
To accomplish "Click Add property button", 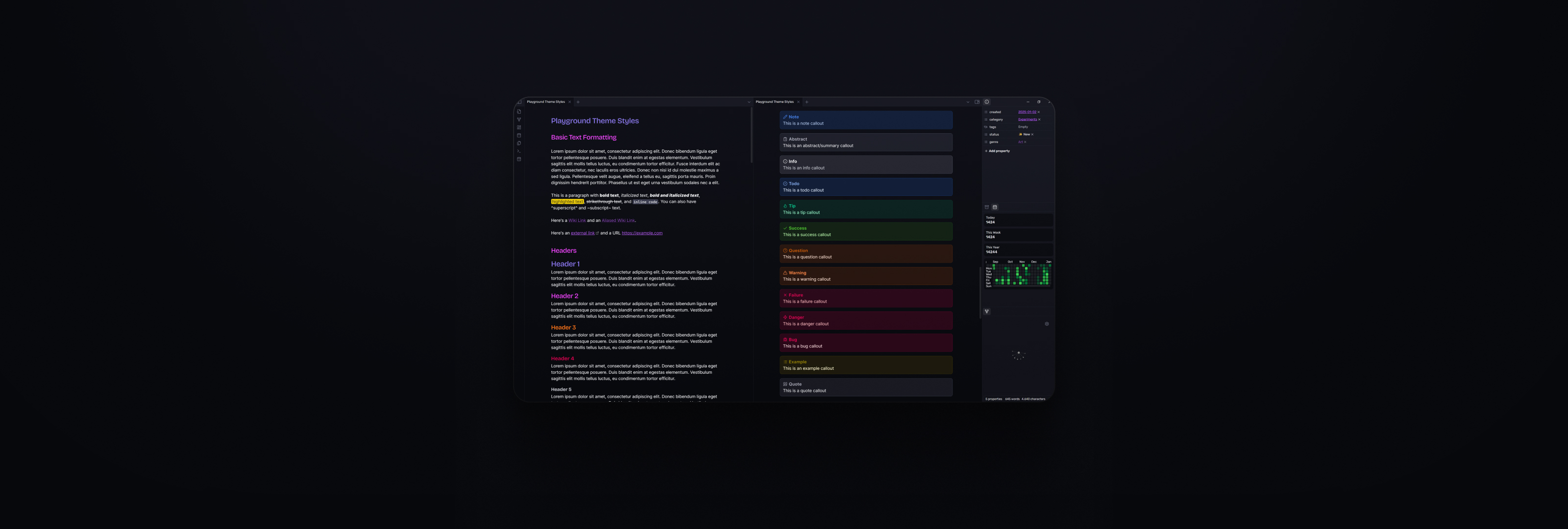I will (x=997, y=151).
